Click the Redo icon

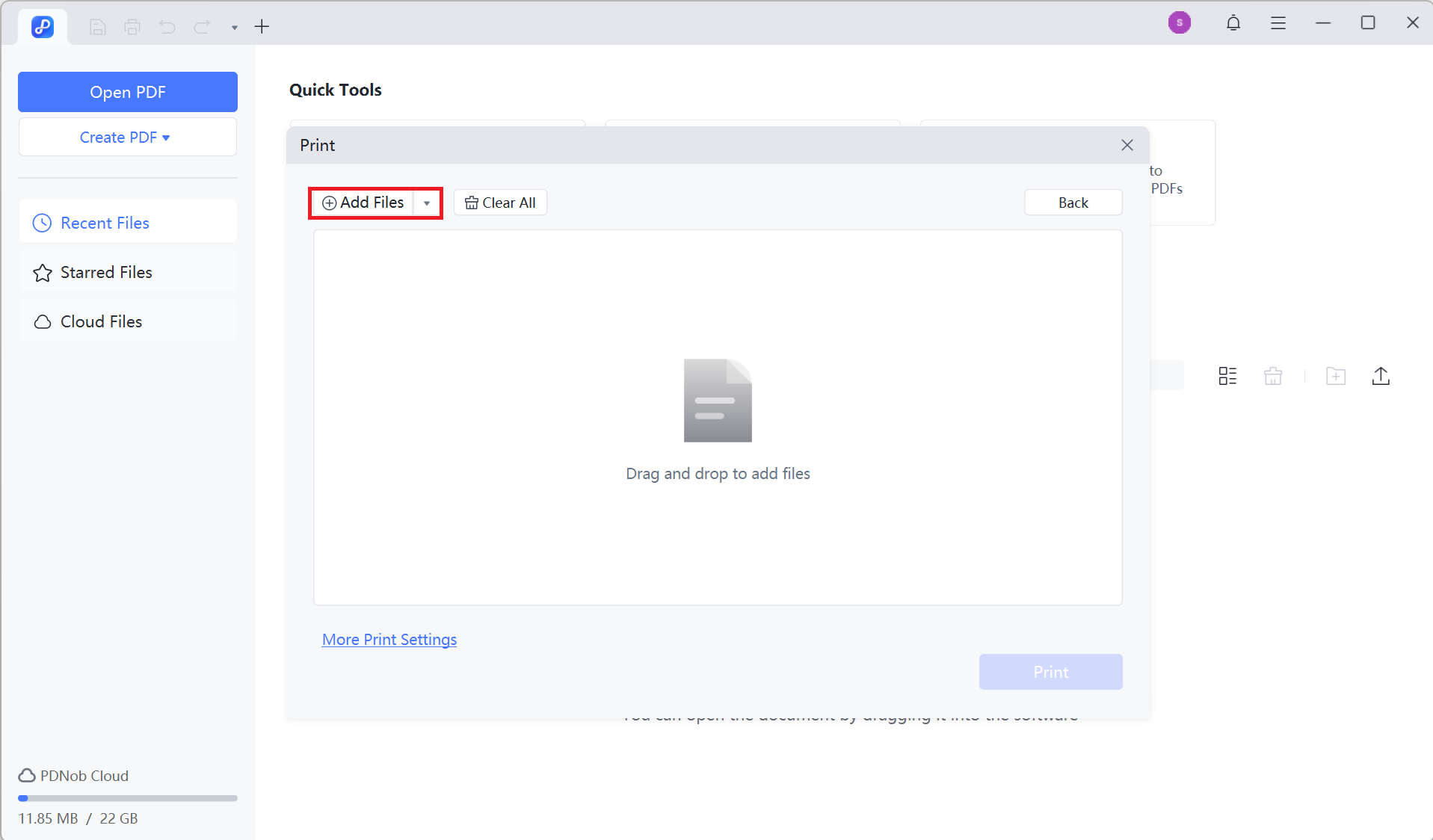pyautogui.click(x=202, y=26)
